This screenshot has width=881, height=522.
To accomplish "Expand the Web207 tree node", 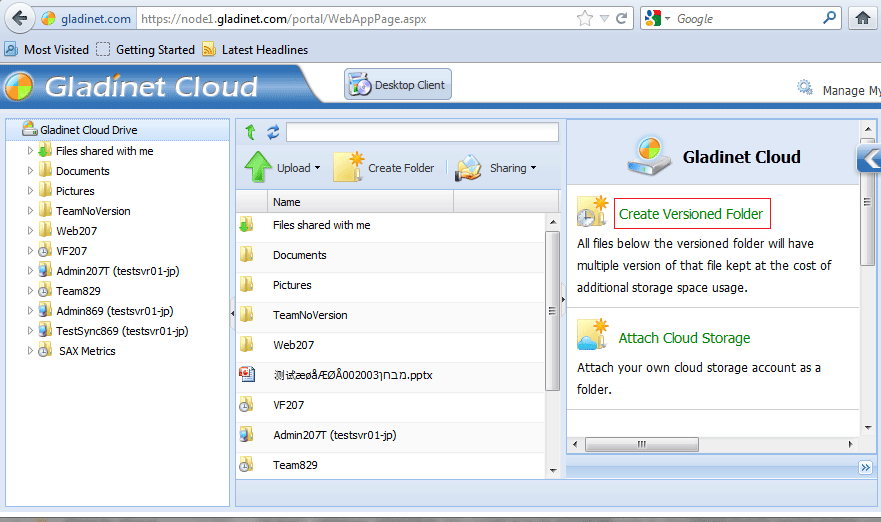I will tap(30, 230).
